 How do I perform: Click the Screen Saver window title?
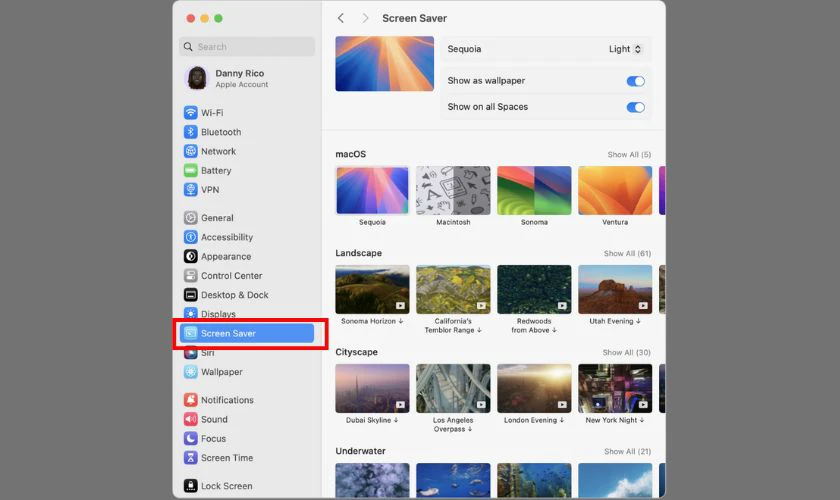(x=414, y=18)
